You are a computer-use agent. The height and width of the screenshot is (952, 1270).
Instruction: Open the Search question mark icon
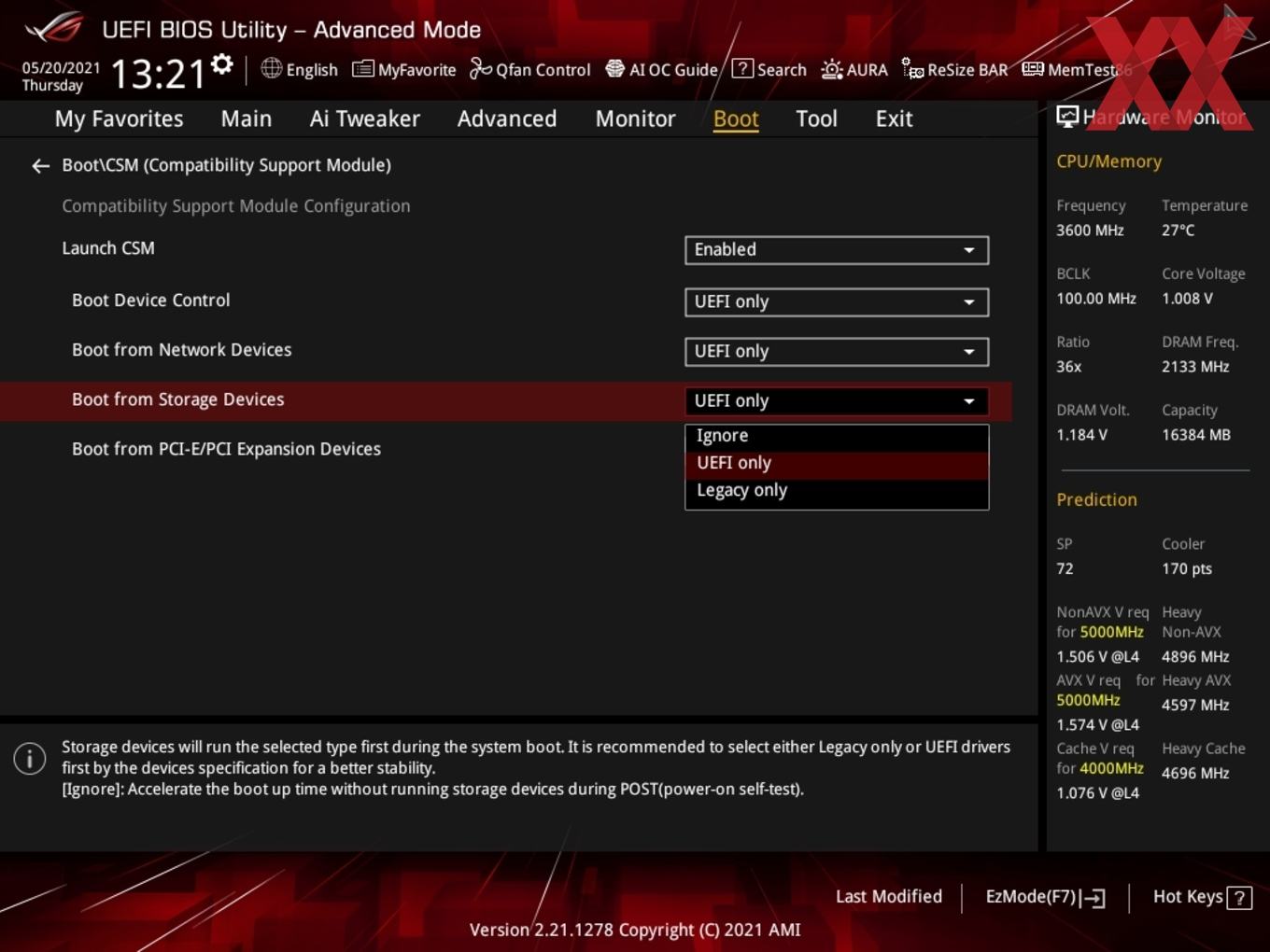742,68
